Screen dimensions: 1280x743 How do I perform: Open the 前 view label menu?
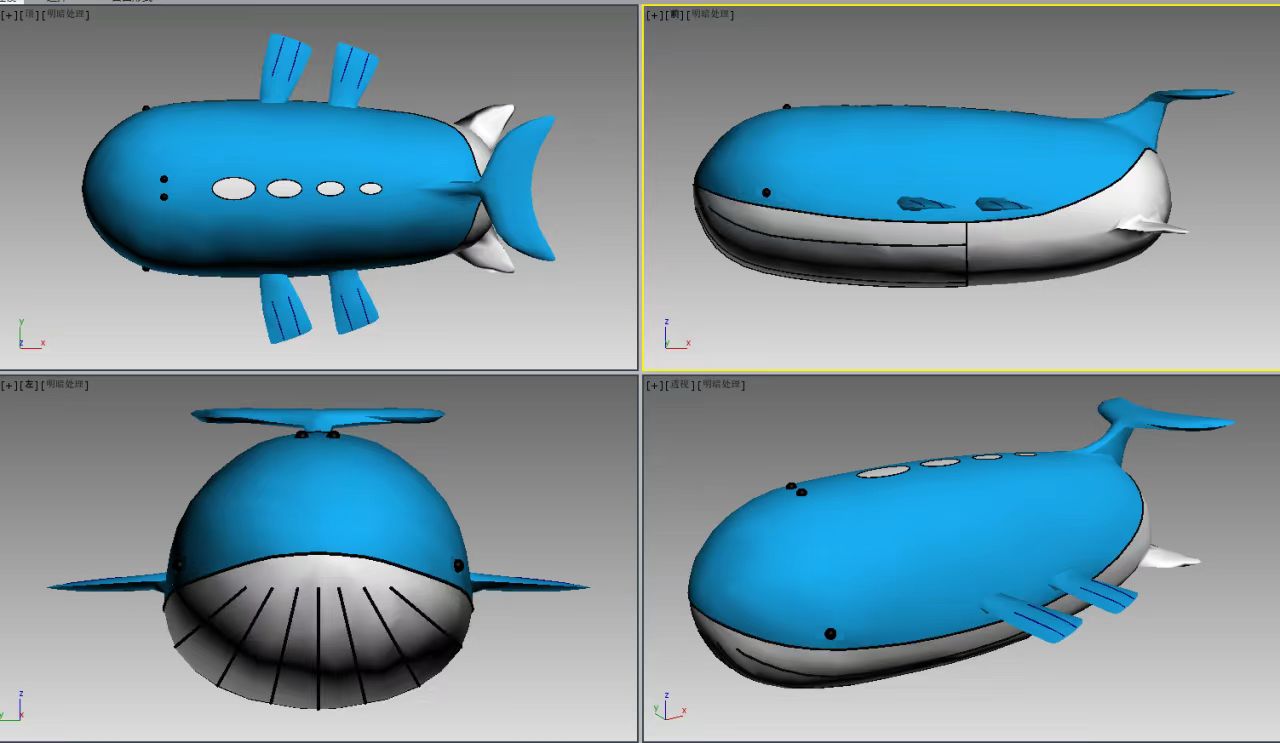(676, 15)
